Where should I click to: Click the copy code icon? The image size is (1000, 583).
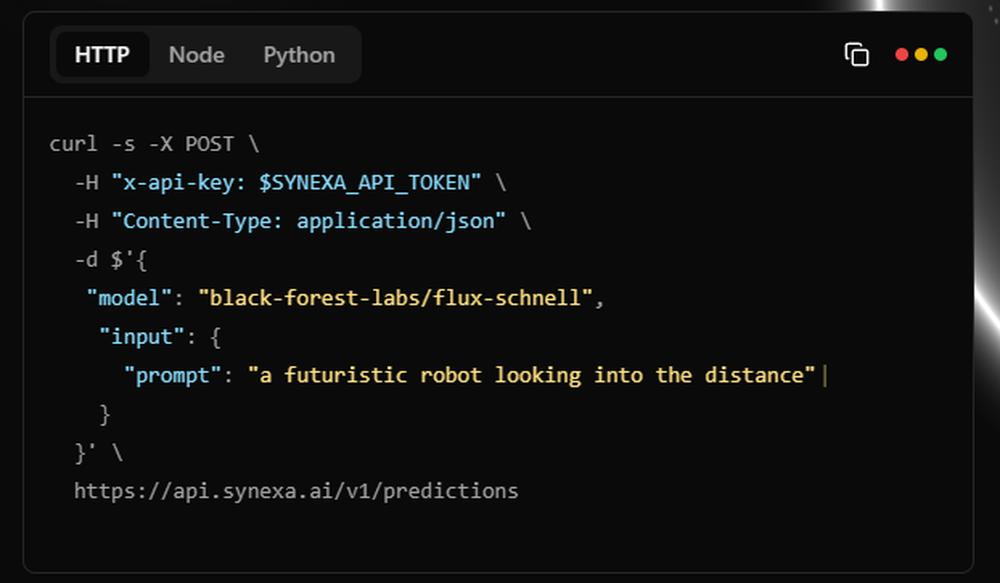point(856,55)
